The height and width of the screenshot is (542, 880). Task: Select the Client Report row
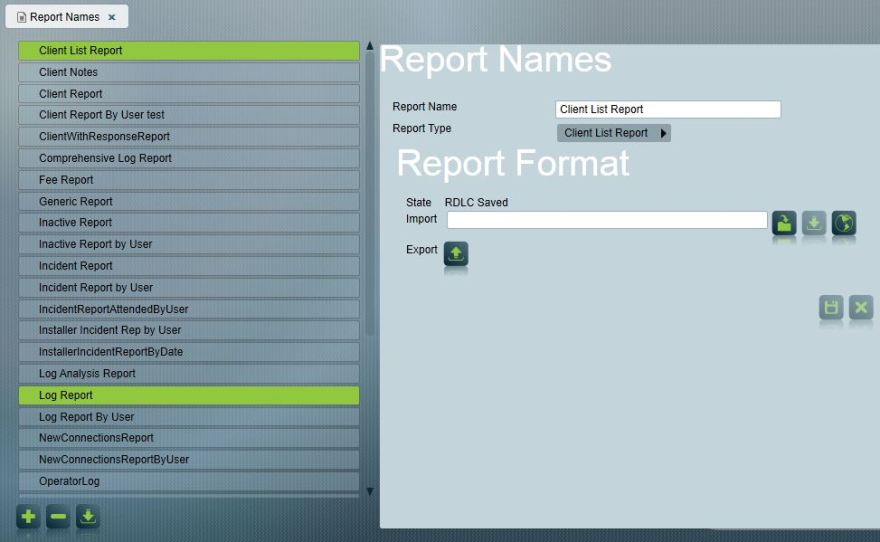(x=189, y=94)
